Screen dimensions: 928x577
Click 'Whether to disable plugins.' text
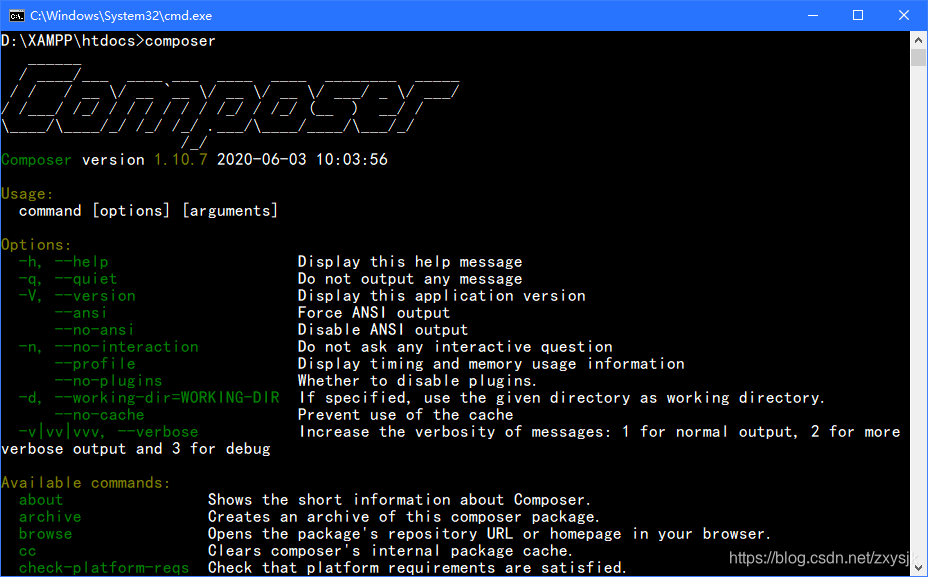point(417,381)
